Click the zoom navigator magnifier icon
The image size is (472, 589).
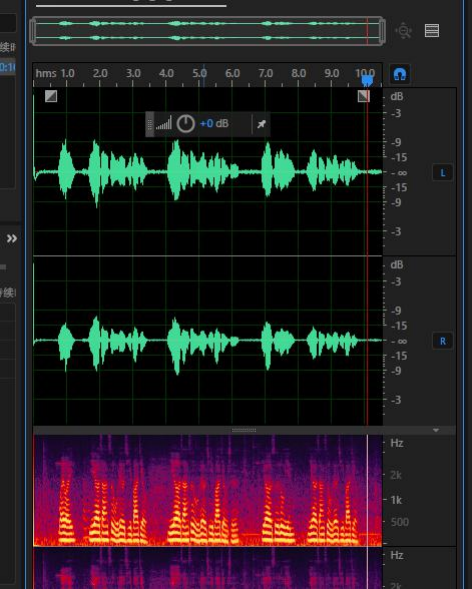click(404, 31)
